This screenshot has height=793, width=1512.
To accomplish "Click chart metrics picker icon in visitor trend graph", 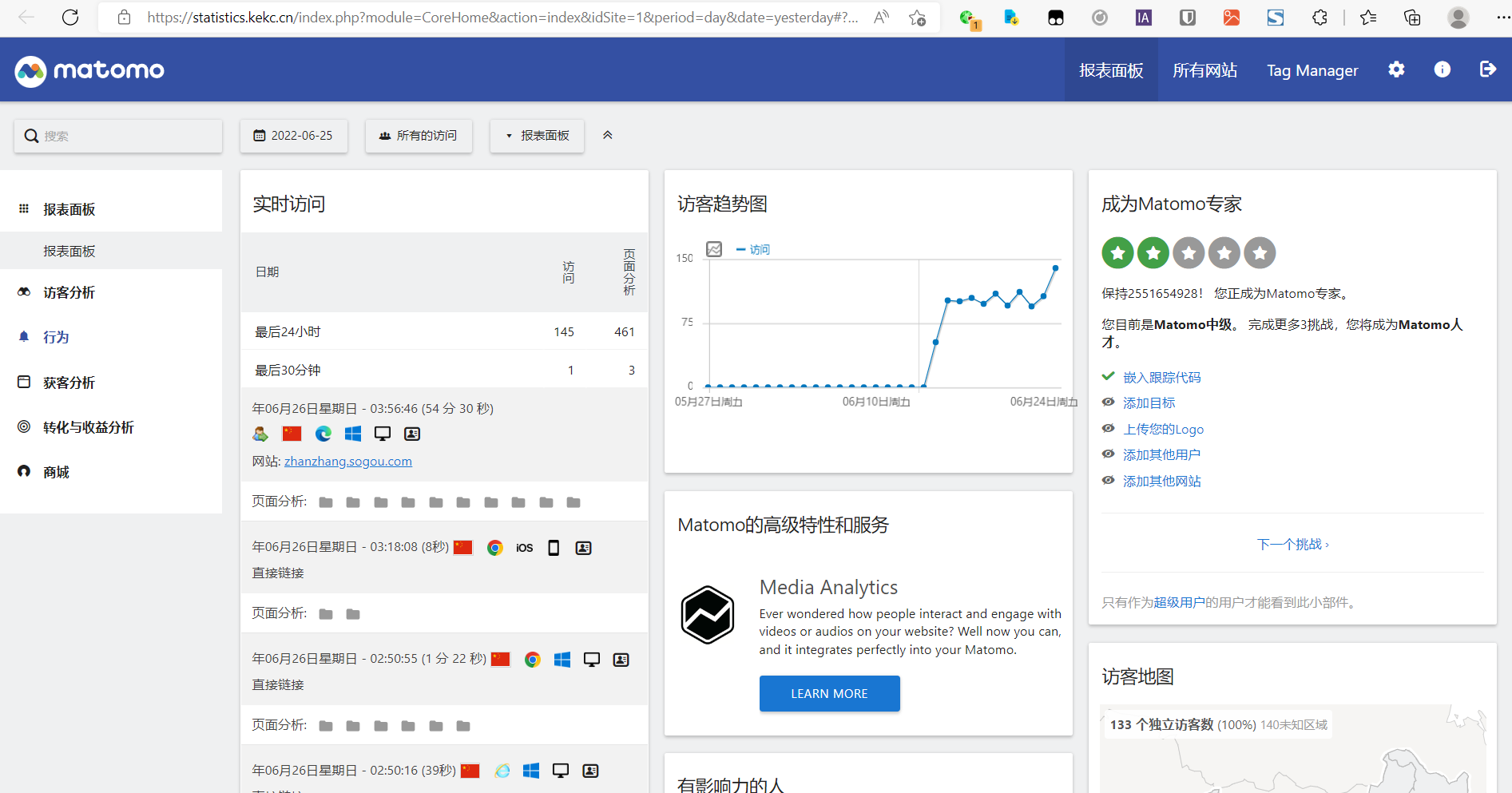I will tap(714, 249).
